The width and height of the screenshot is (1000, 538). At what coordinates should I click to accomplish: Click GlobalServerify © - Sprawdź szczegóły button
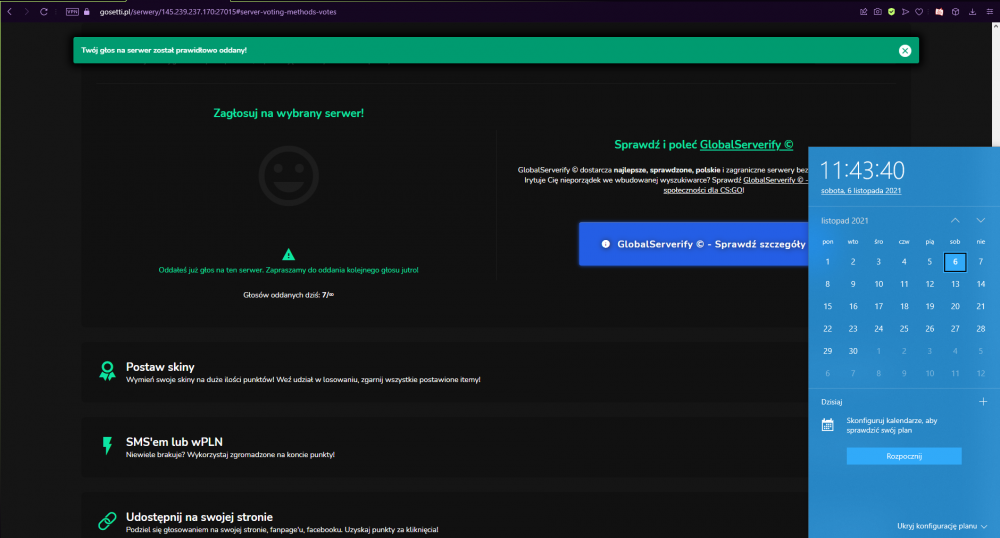pyautogui.click(x=694, y=244)
